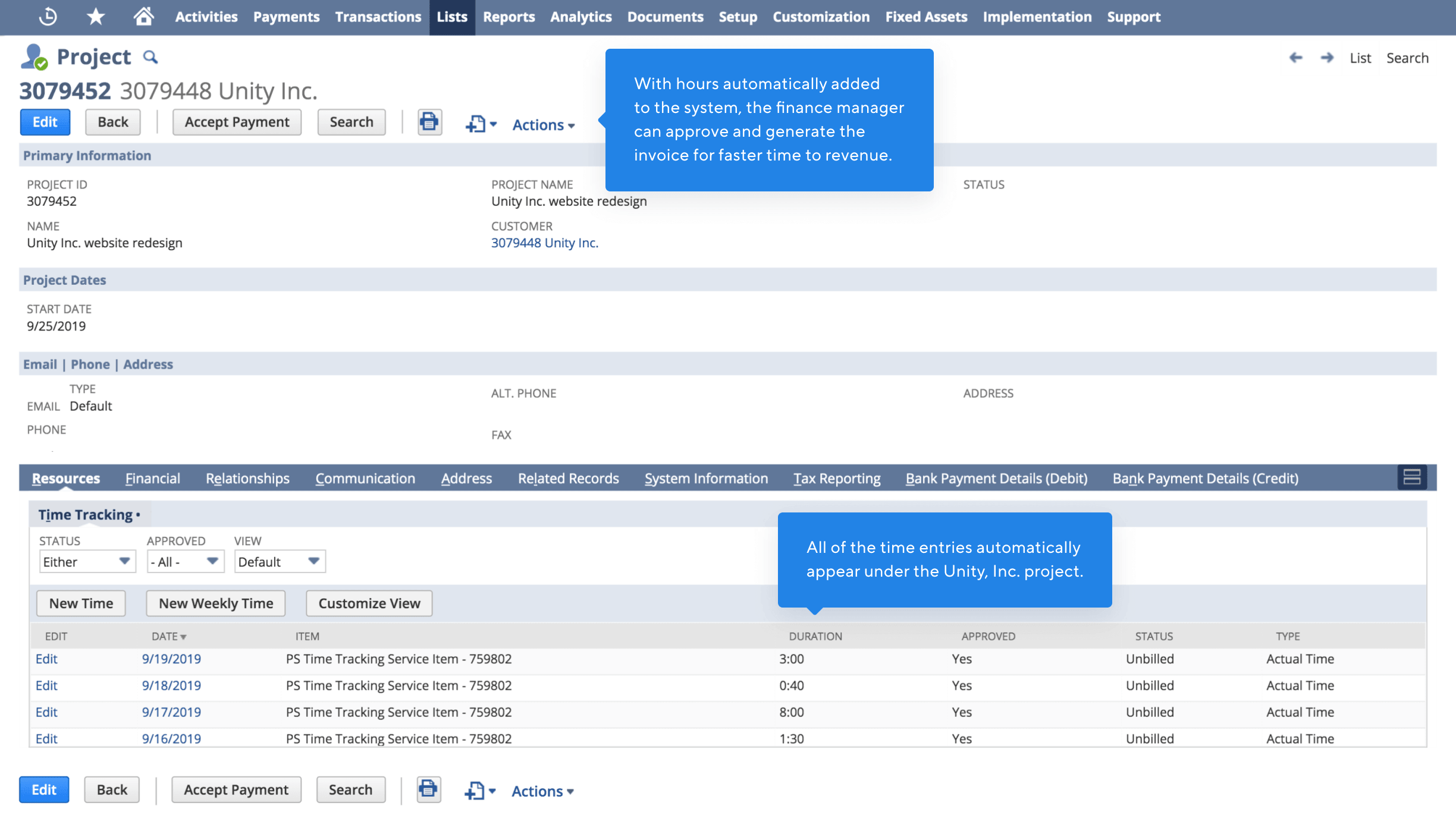1456x818 pixels.
Task: Click the New Time button
Action: point(81,603)
